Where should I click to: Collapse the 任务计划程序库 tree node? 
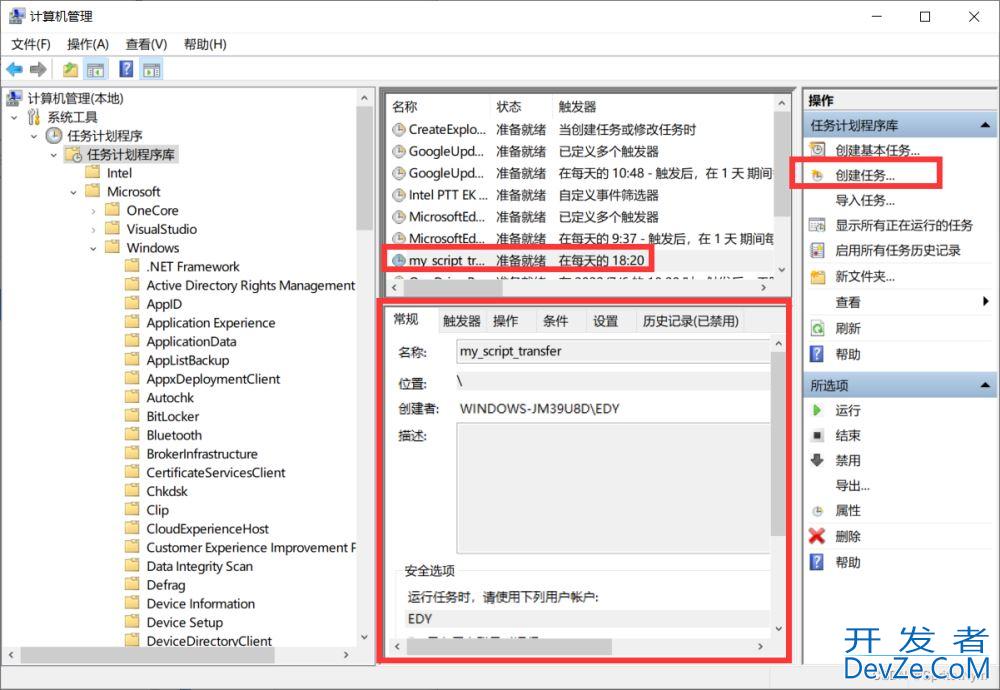tap(54, 154)
